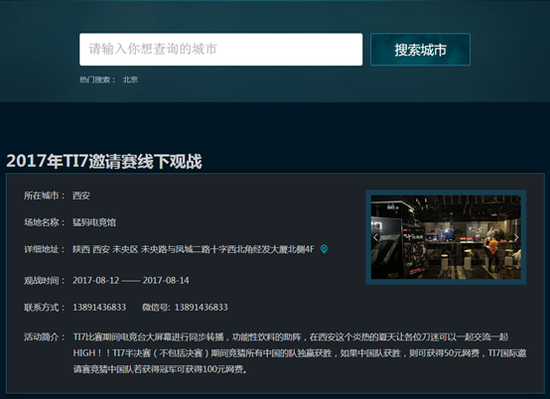
Task: Click the 场地名称 label
Action: click(x=45, y=222)
